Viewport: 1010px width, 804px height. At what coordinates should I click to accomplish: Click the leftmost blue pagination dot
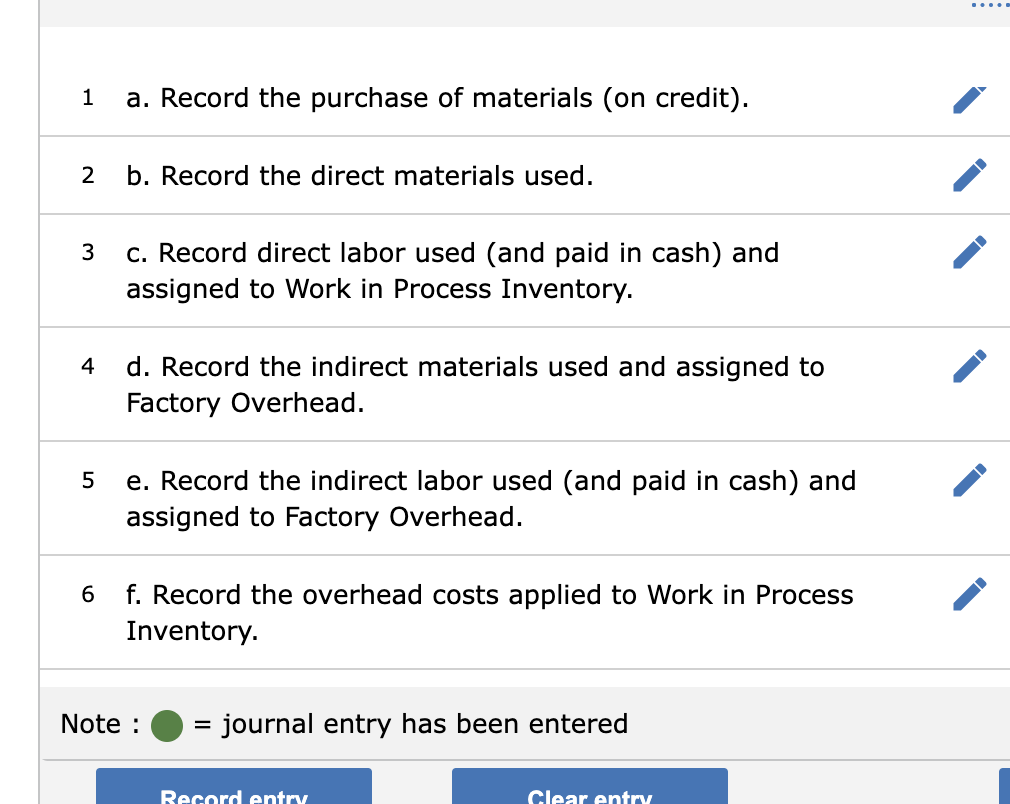pyautogui.click(x=972, y=6)
